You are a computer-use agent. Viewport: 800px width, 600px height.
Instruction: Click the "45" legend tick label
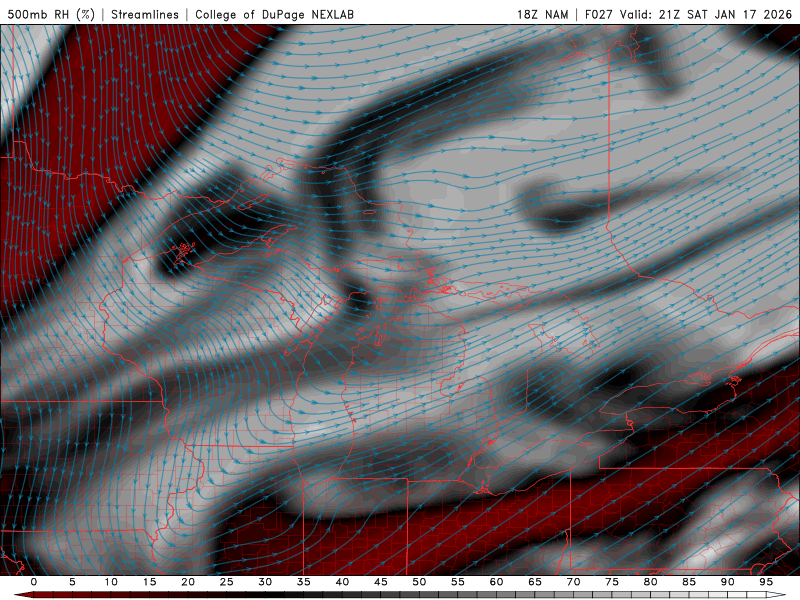(381, 582)
